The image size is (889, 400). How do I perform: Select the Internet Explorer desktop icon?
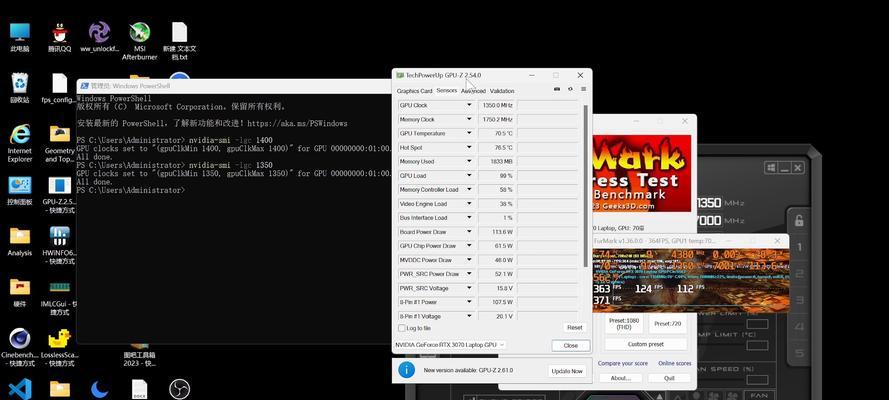point(20,143)
